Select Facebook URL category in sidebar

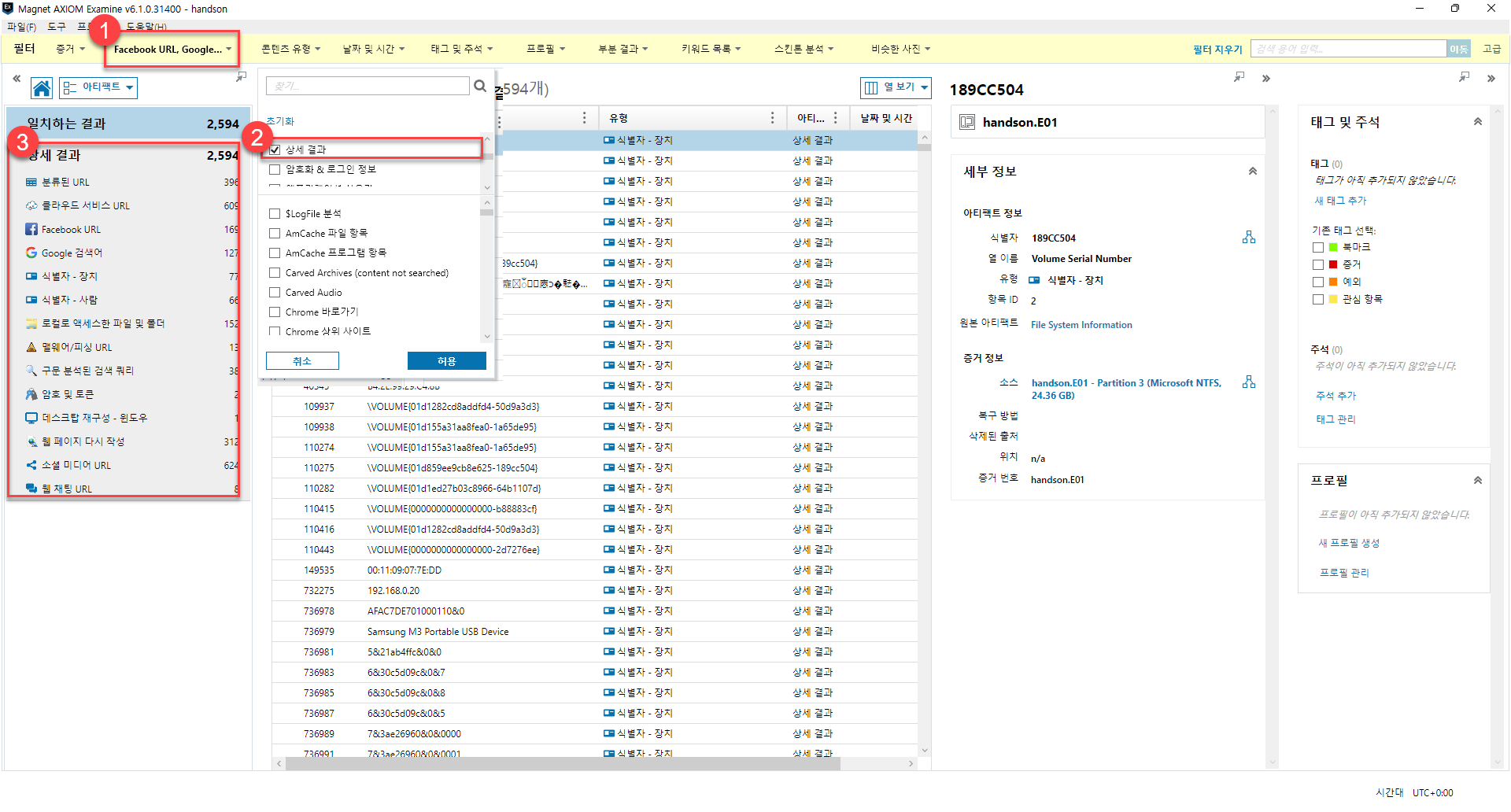pyautogui.click(x=71, y=230)
